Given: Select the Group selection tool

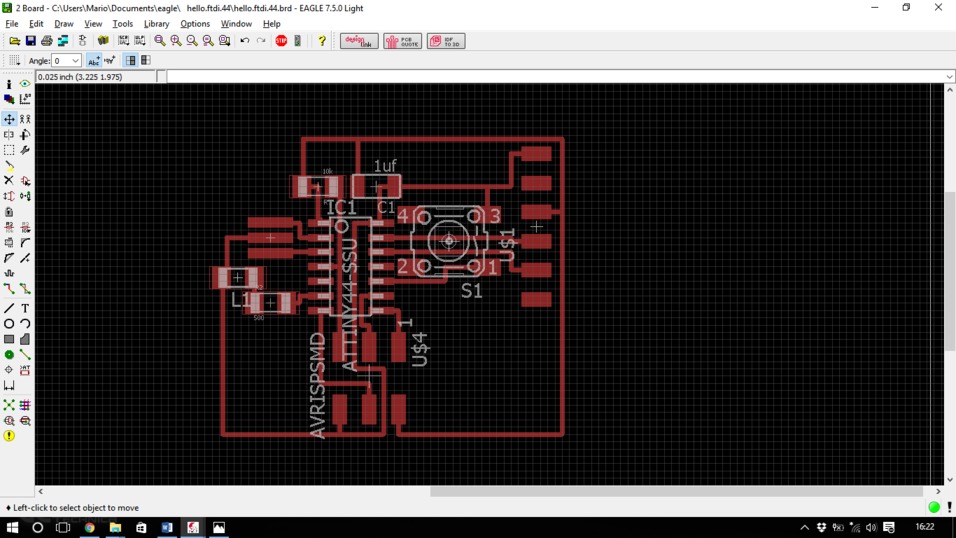Looking at the screenshot, I should (x=9, y=150).
